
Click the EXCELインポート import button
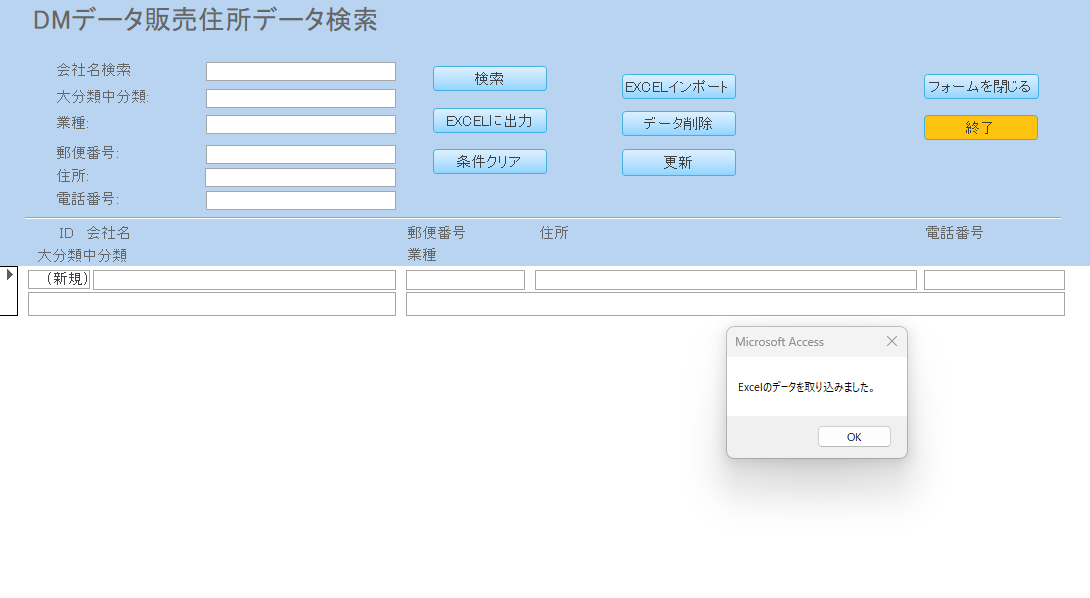[678, 86]
